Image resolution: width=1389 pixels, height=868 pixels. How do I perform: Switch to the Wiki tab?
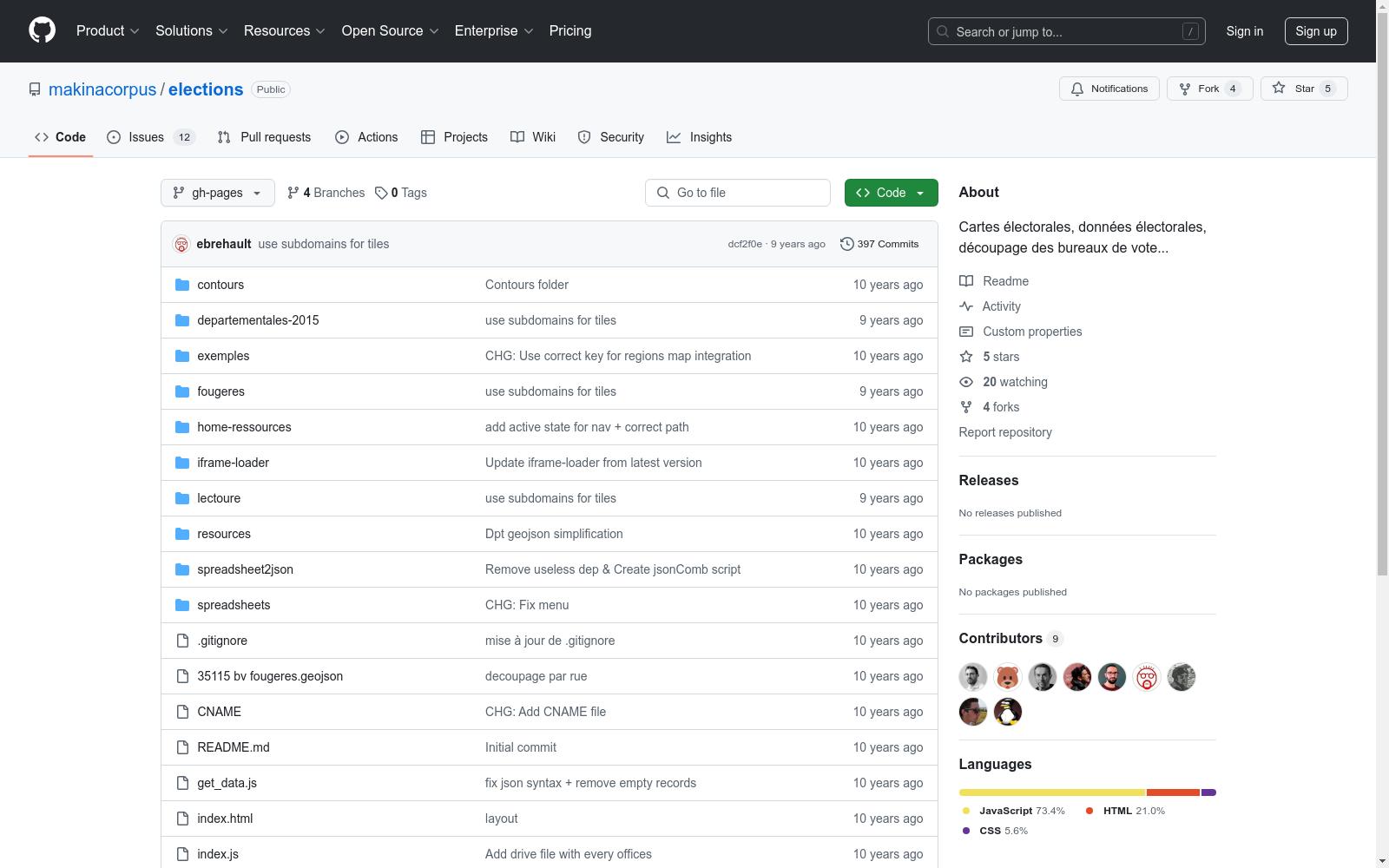pos(533,137)
